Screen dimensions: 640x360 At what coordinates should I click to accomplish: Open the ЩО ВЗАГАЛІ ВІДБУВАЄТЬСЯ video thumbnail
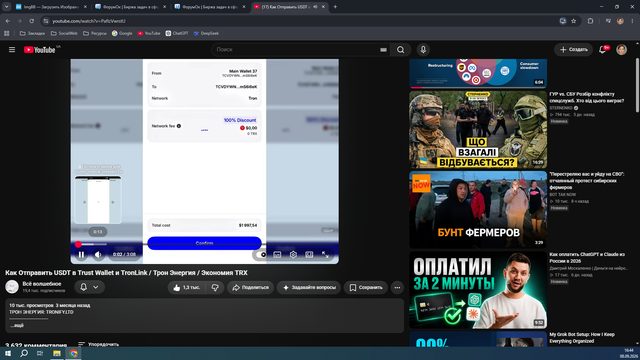478,129
